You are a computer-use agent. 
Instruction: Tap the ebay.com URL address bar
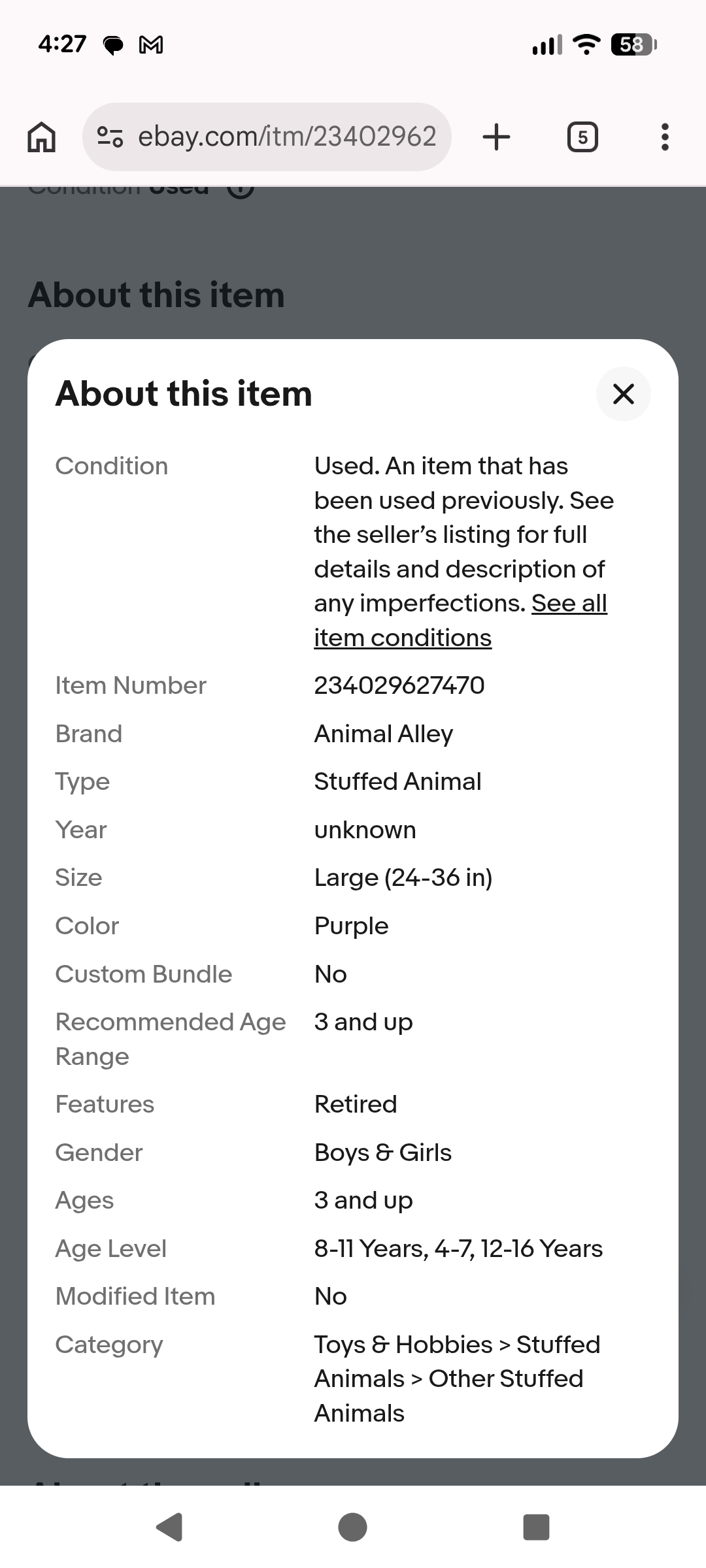tap(286, 137)
